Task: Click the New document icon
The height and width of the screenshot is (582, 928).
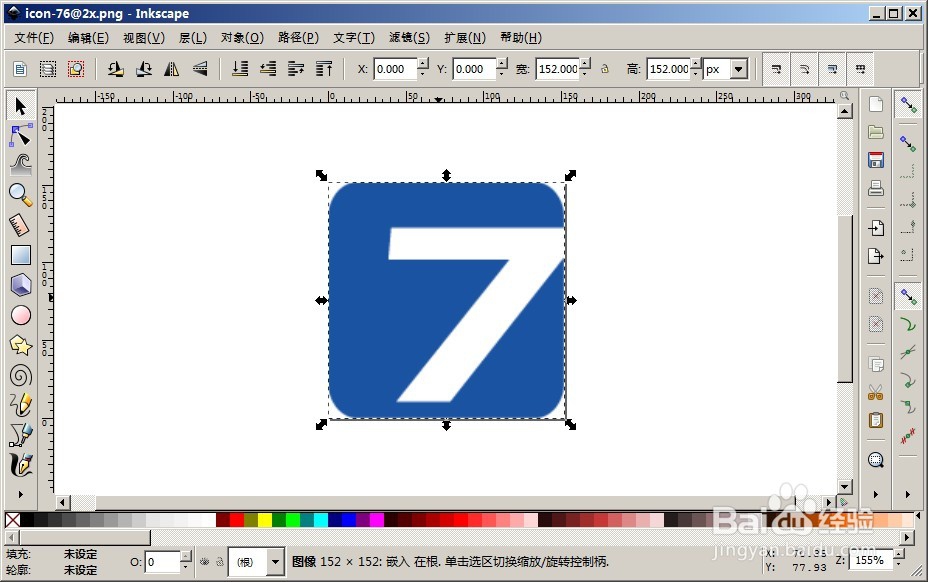Action: coord(876,104)
